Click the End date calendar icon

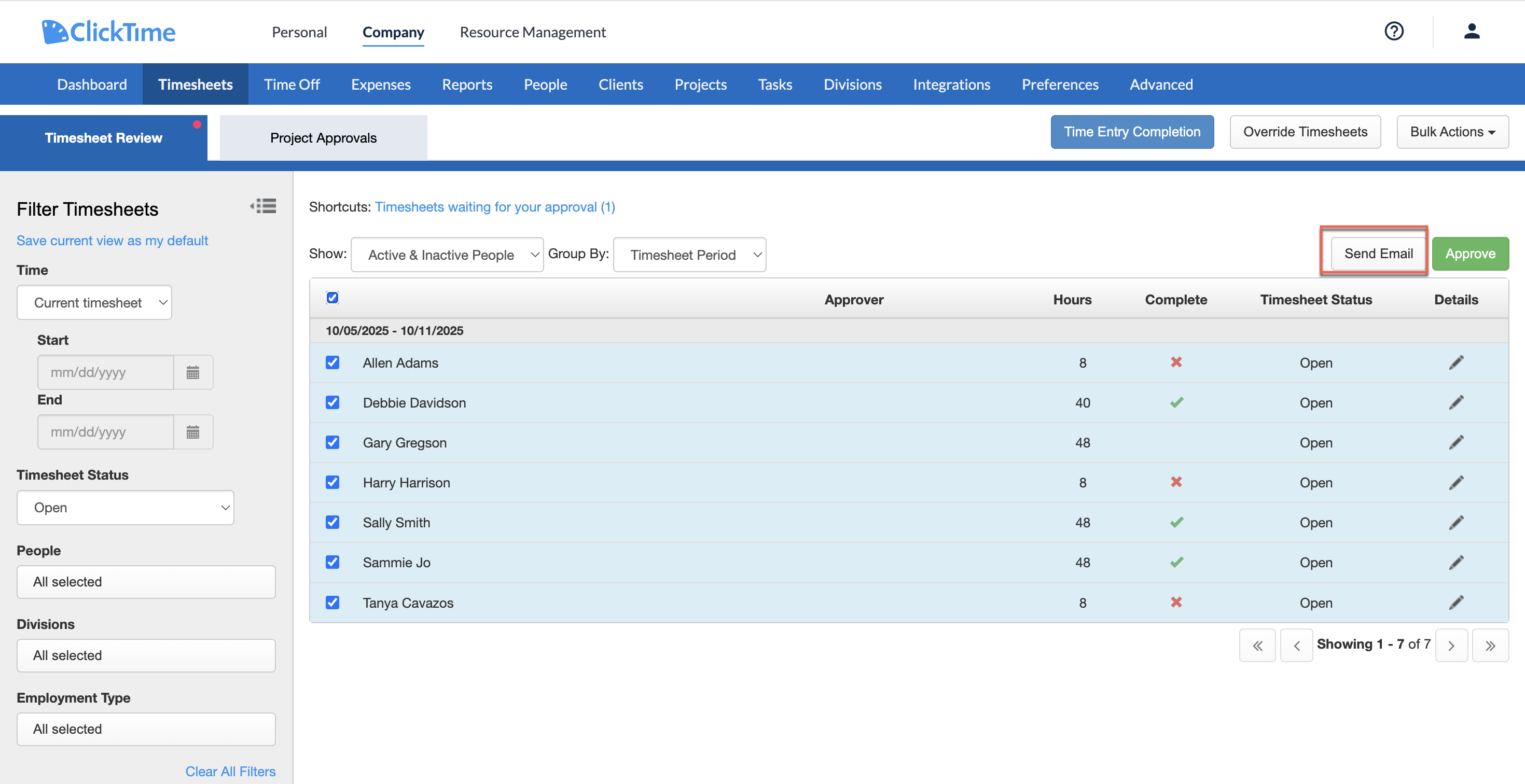click(x=193, y=432)
